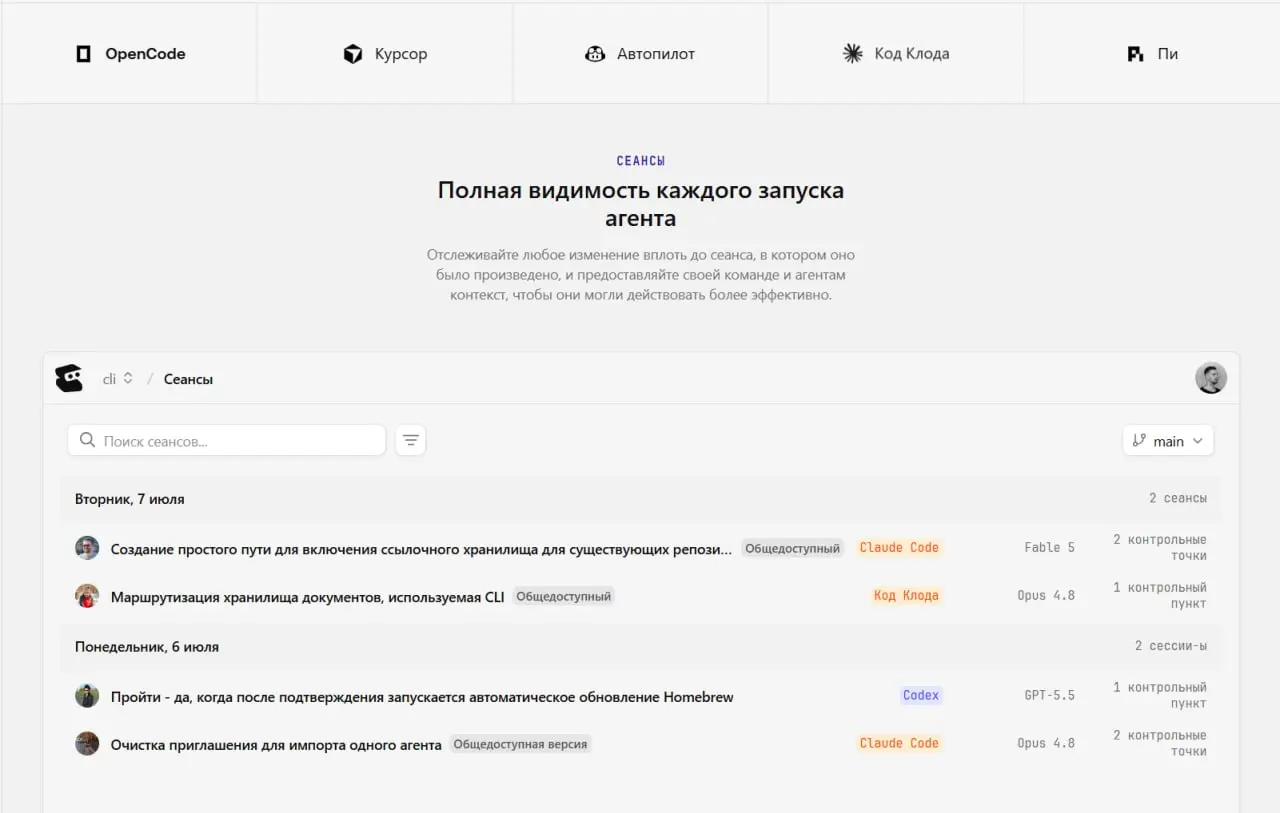Viewport: 1280px width, 813px height.
Task: Click 2 контрольные точки on Очистка приглашения row
Action: (1160, 743)
